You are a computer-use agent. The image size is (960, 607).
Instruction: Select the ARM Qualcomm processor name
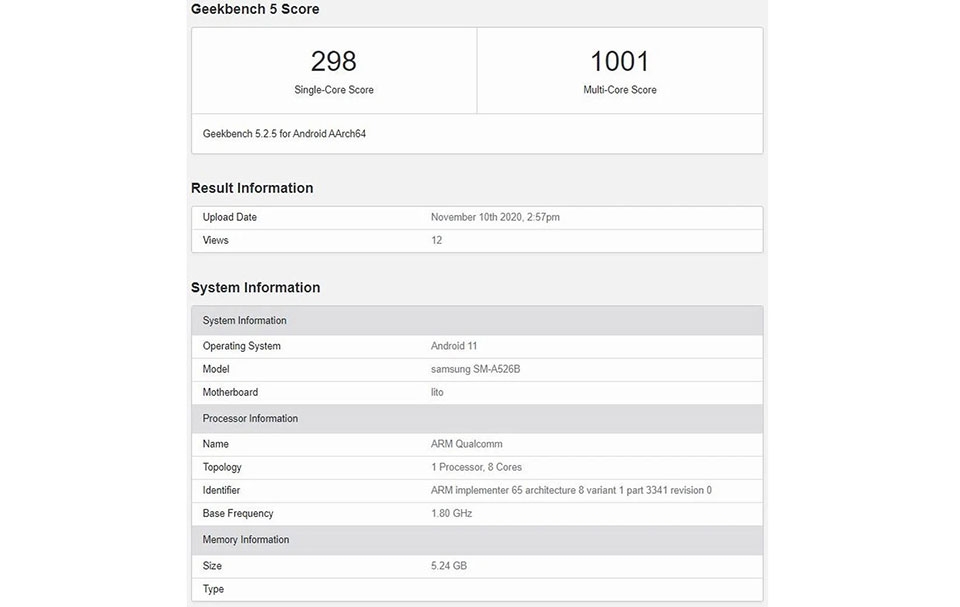pyautogui.click(x=466, y=444)
